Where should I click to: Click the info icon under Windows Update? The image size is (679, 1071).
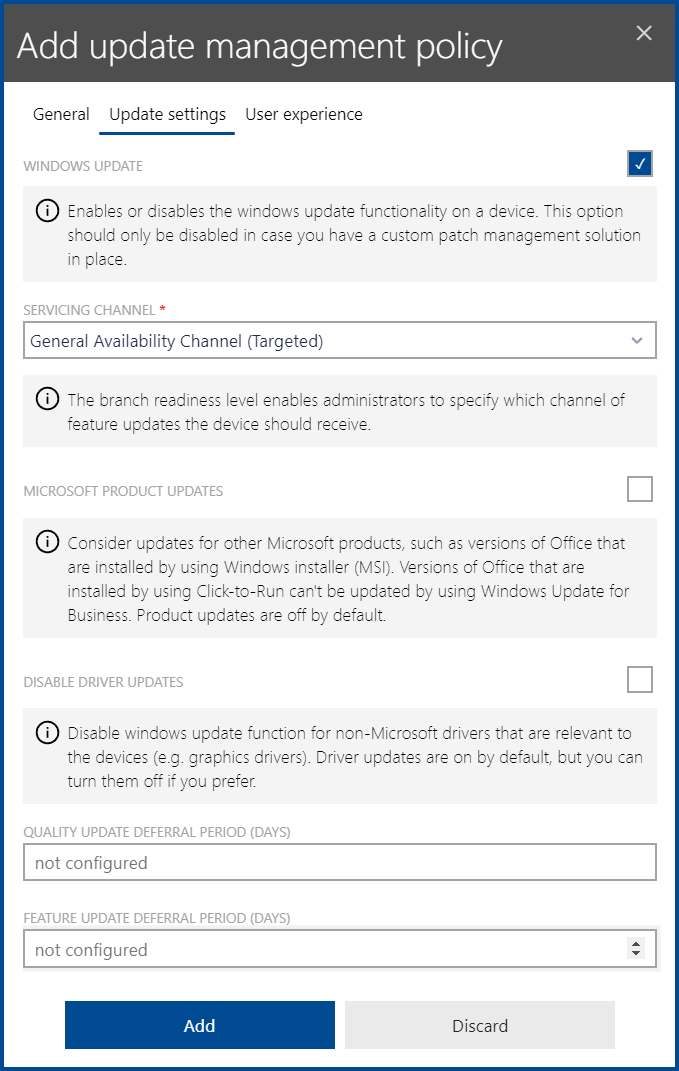pyautogui.click(x=47, y=211)
